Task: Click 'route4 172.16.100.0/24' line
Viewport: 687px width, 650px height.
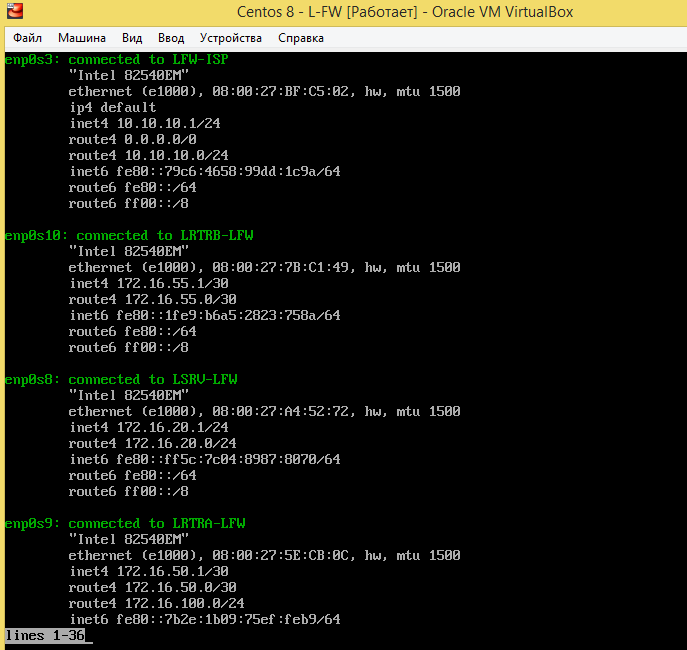Action: [x=156, y=604]
